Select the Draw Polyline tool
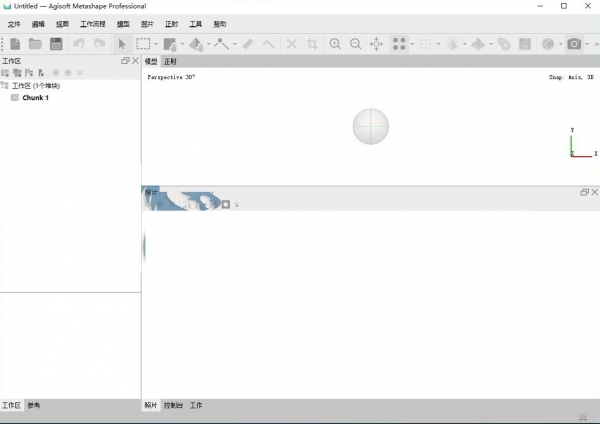The image size is (600, 424). (222, 44)
